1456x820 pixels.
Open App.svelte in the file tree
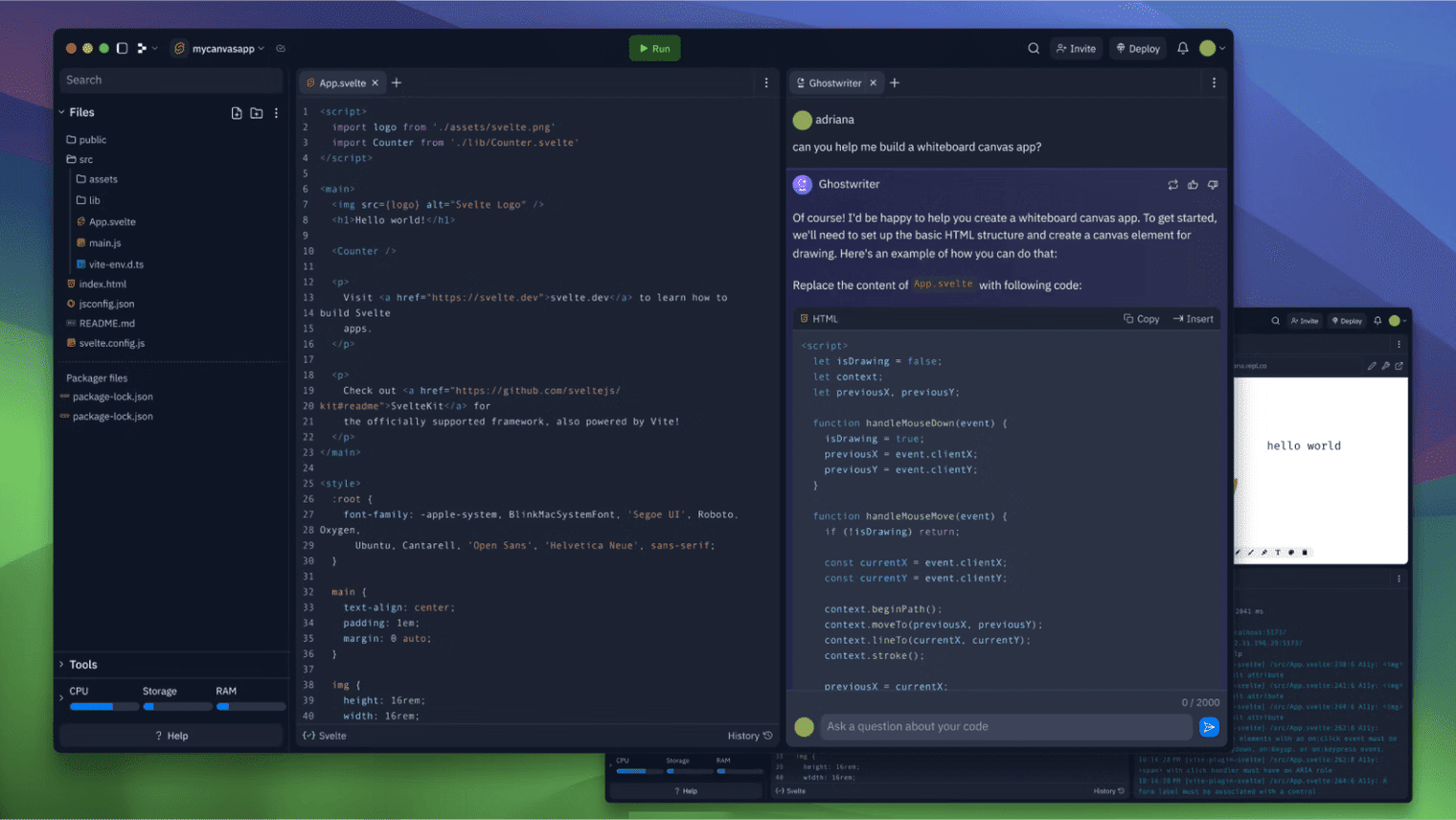pos(106,221)
